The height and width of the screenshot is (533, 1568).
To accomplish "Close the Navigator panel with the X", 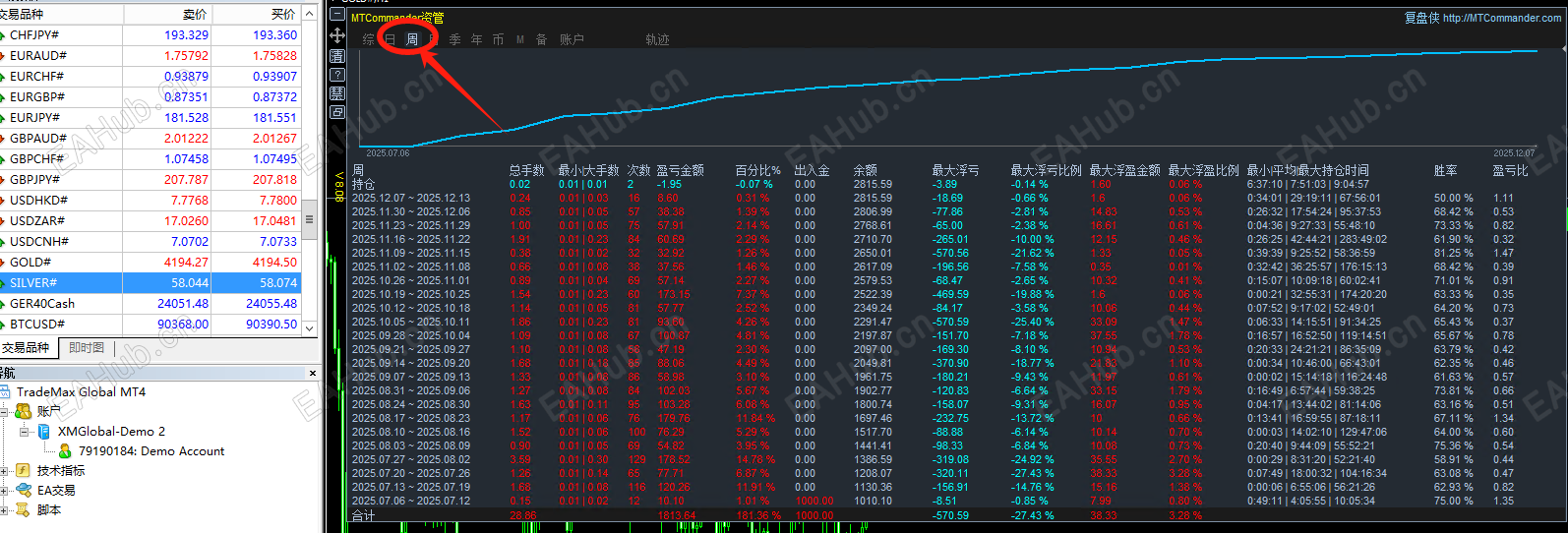I will click(313, 373).
